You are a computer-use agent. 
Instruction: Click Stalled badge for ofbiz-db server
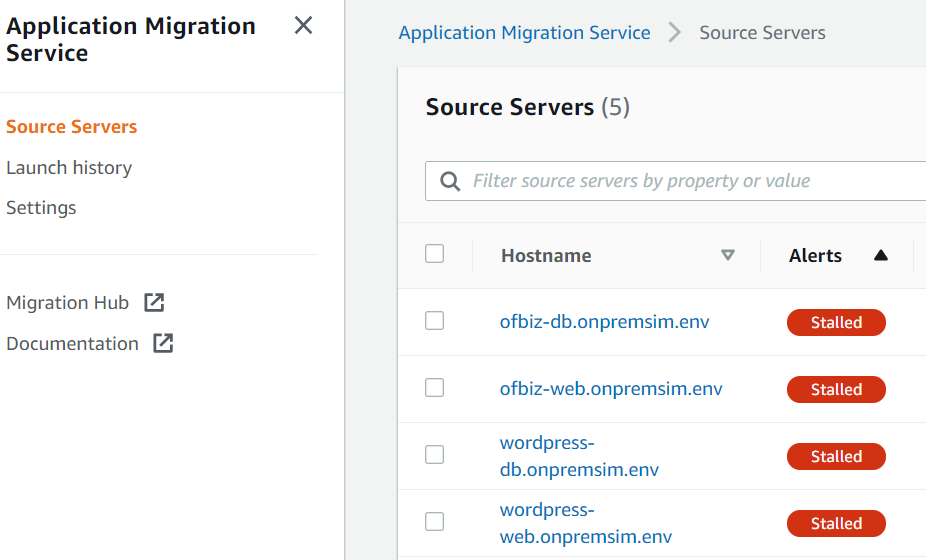(836, 323)
